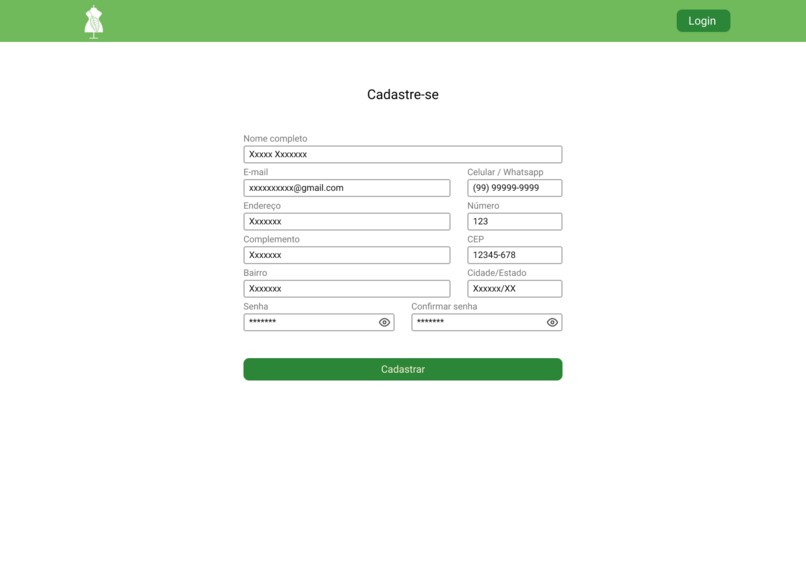Select the Celular / Whatsapp field
This screenshot has height=573, width=806.
514,188
